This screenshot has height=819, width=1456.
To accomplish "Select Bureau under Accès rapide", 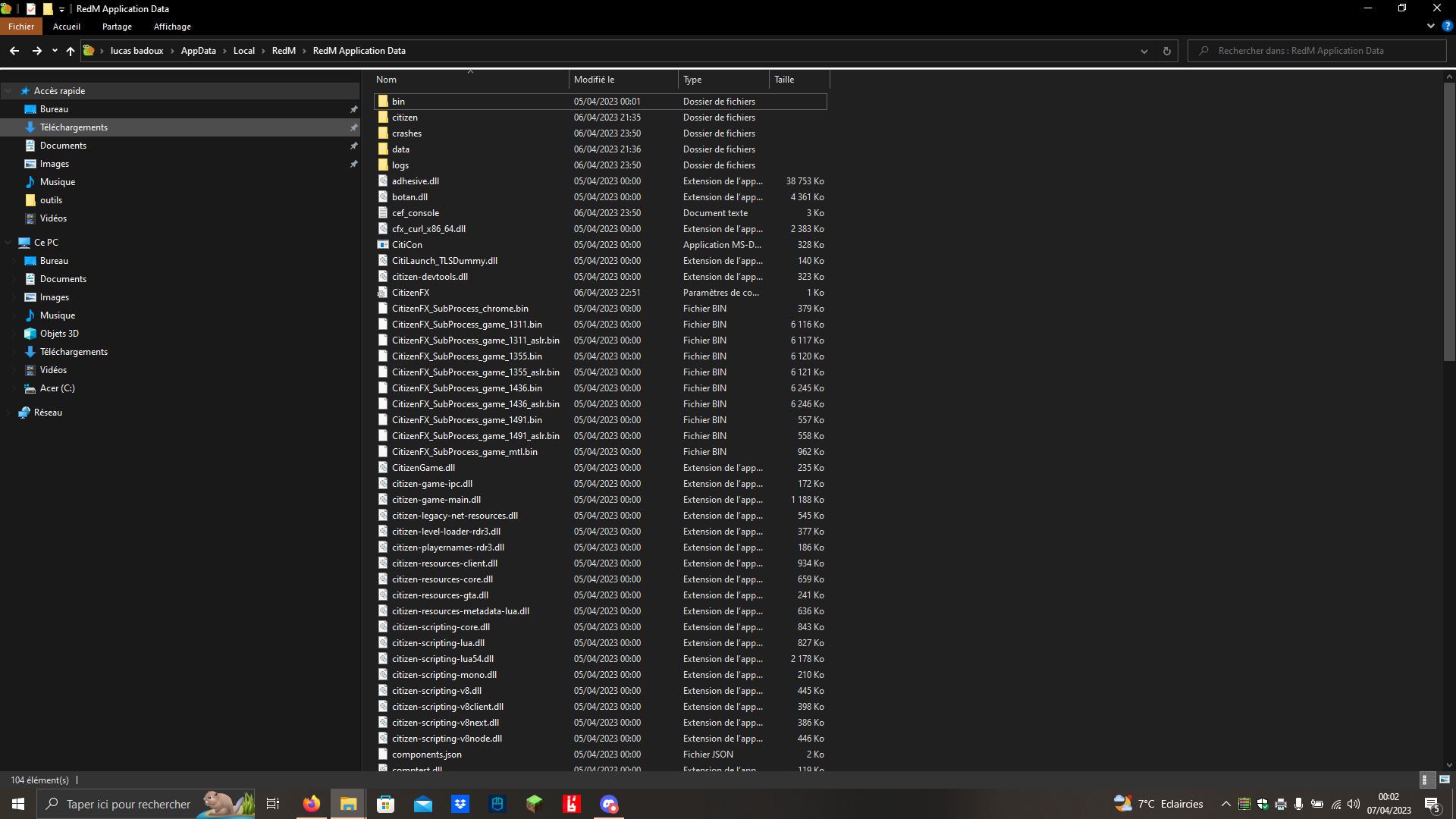I will pos(54,109).
